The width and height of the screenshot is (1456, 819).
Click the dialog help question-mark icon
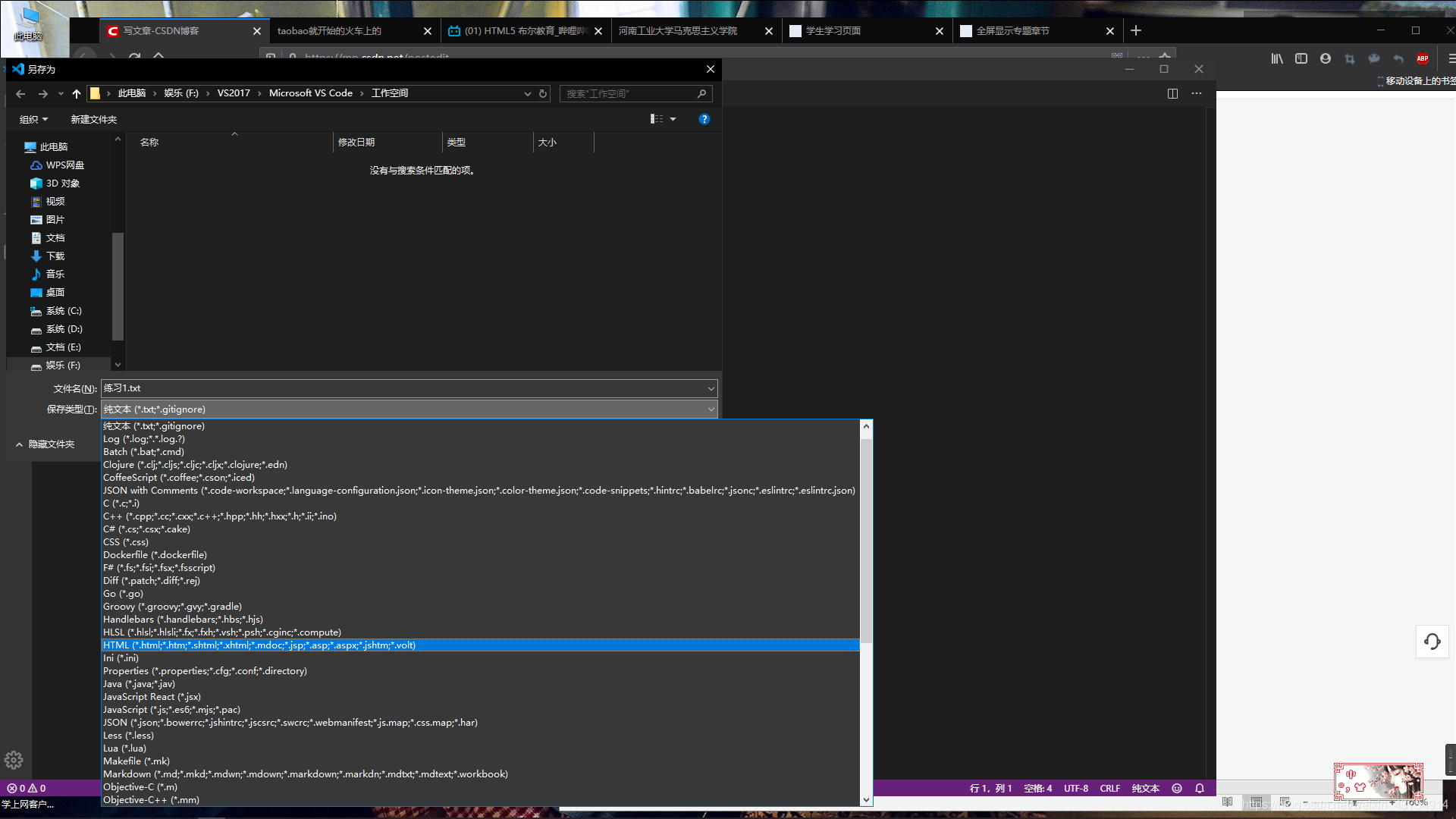pos(704,119)
